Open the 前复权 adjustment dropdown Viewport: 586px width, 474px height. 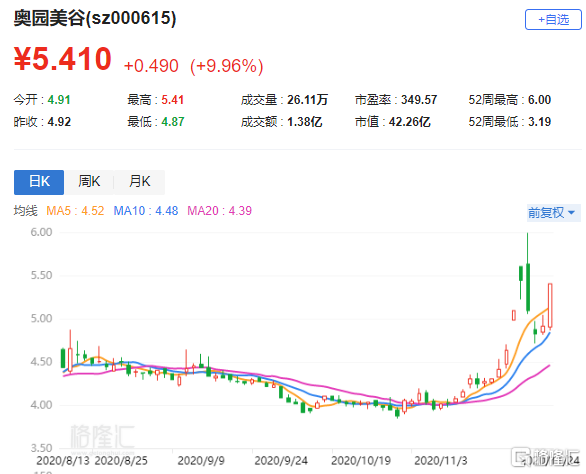pos(553,213)
